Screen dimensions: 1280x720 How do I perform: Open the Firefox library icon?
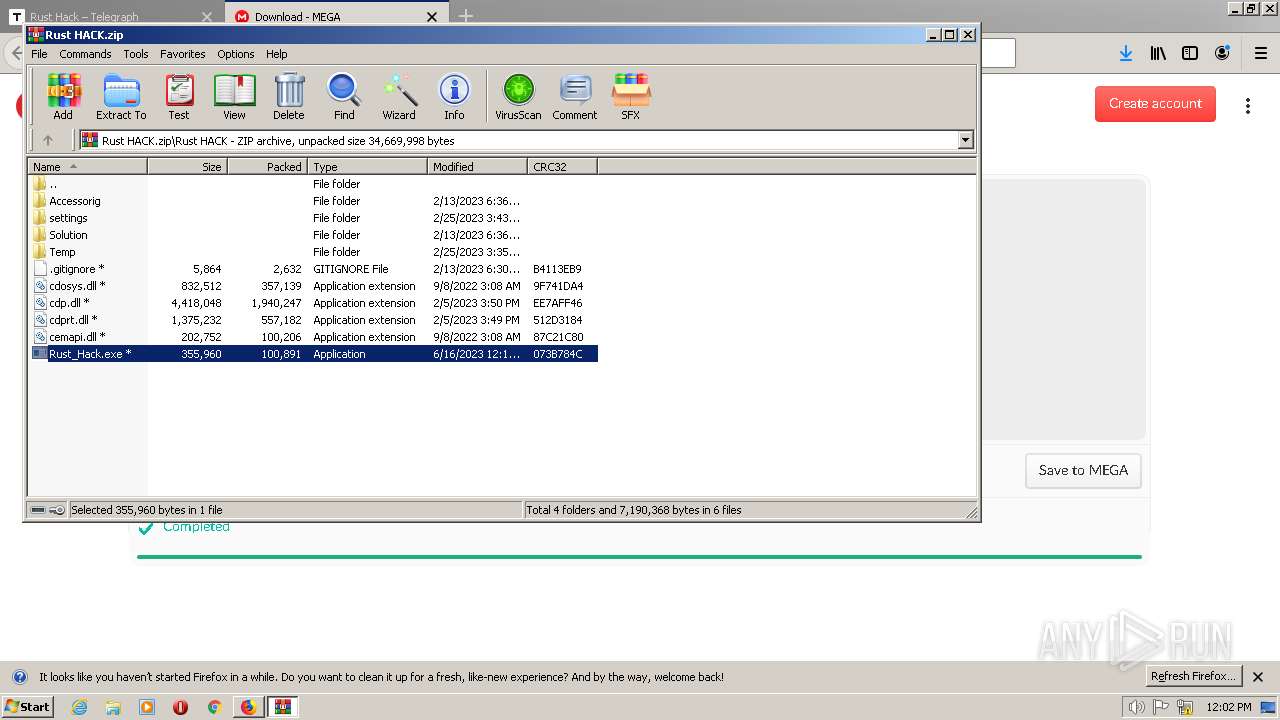point(1158,54)
